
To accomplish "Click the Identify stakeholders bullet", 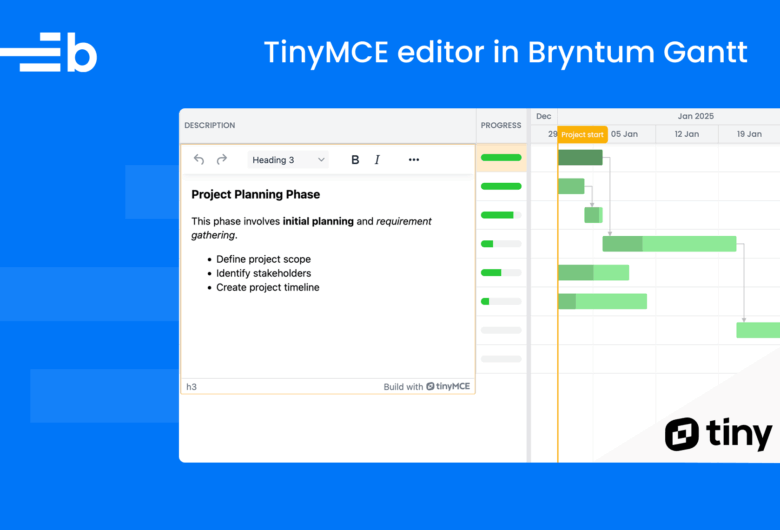I will 263,273.
